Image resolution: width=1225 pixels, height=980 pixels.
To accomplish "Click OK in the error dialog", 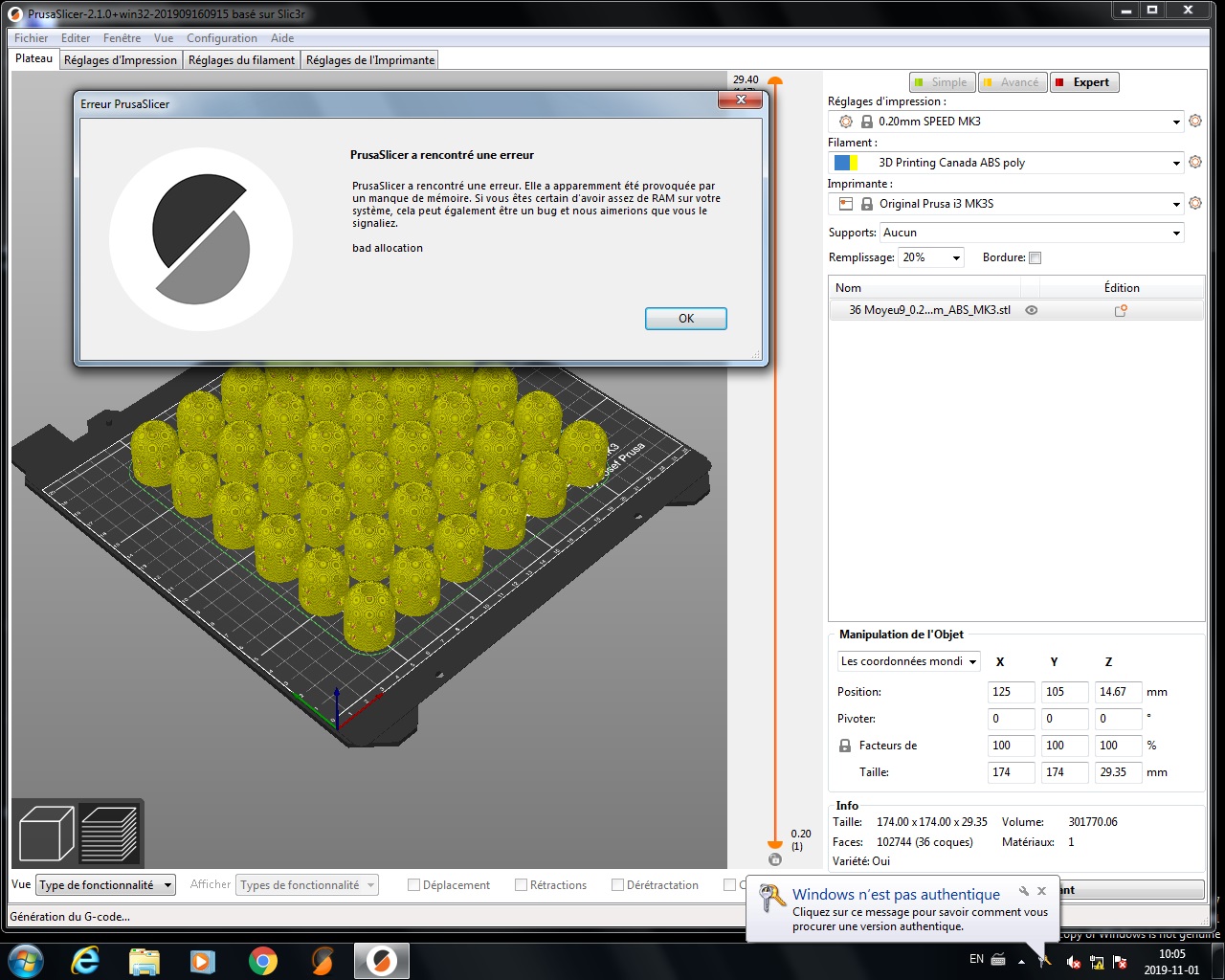I will tap(686, 319).
